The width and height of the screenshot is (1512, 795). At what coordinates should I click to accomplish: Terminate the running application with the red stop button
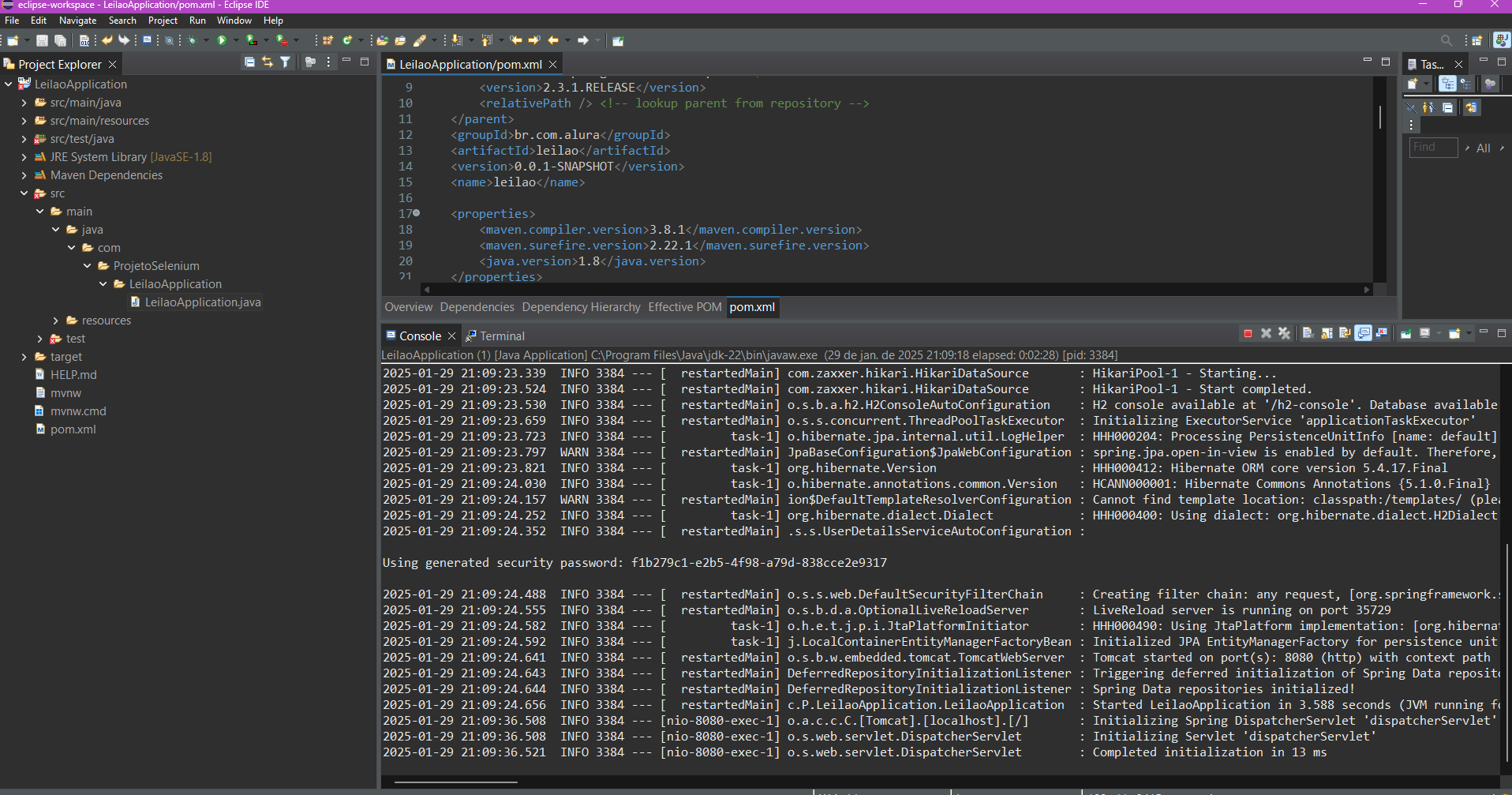click(x=1248, y=334)
